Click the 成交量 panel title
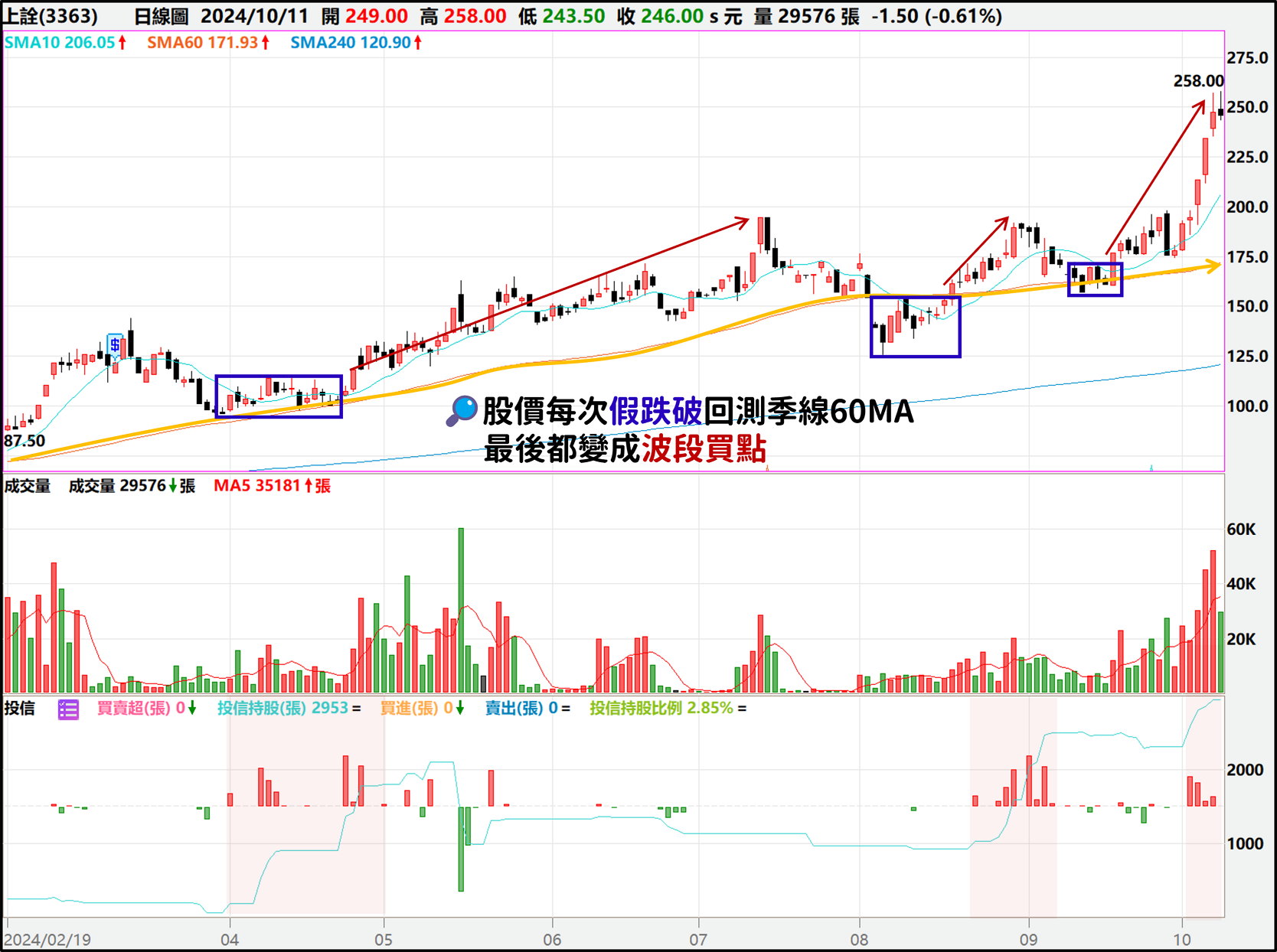This screenshot has width=1277, height=952. [28, 486]
